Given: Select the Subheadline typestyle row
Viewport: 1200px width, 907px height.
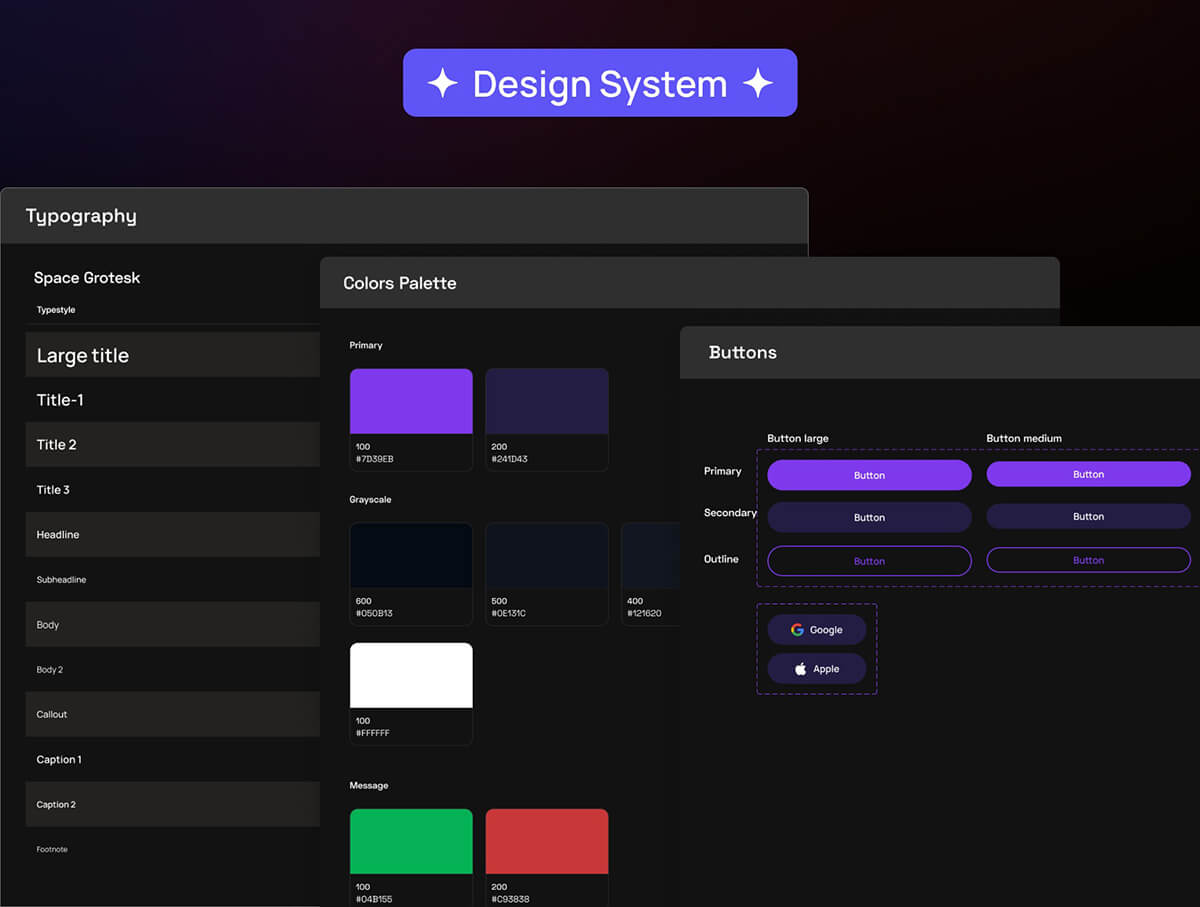Looking at the screenshot, I should [172, 580].
